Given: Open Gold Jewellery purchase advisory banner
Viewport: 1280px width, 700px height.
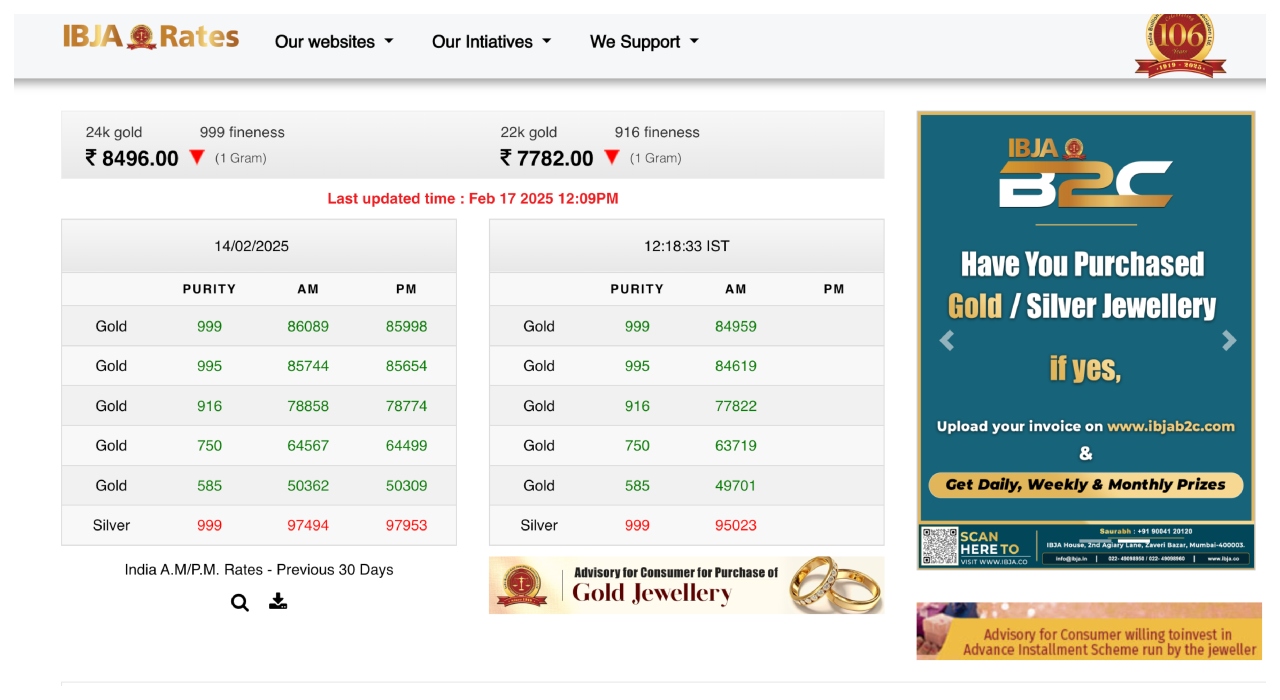Looking at the screenshot, I should [686, 585].
